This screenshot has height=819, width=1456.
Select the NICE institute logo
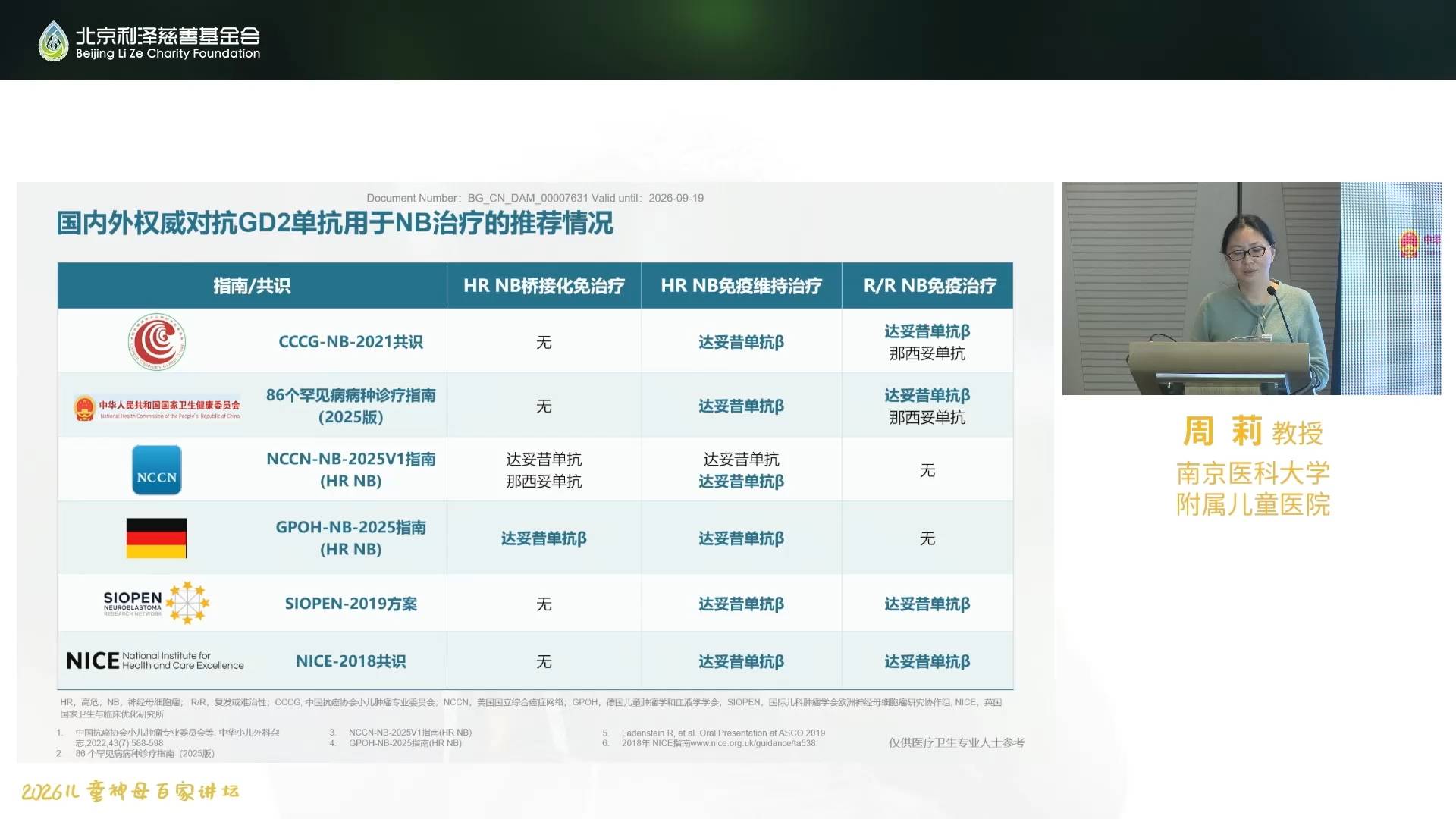coord(152,661)
